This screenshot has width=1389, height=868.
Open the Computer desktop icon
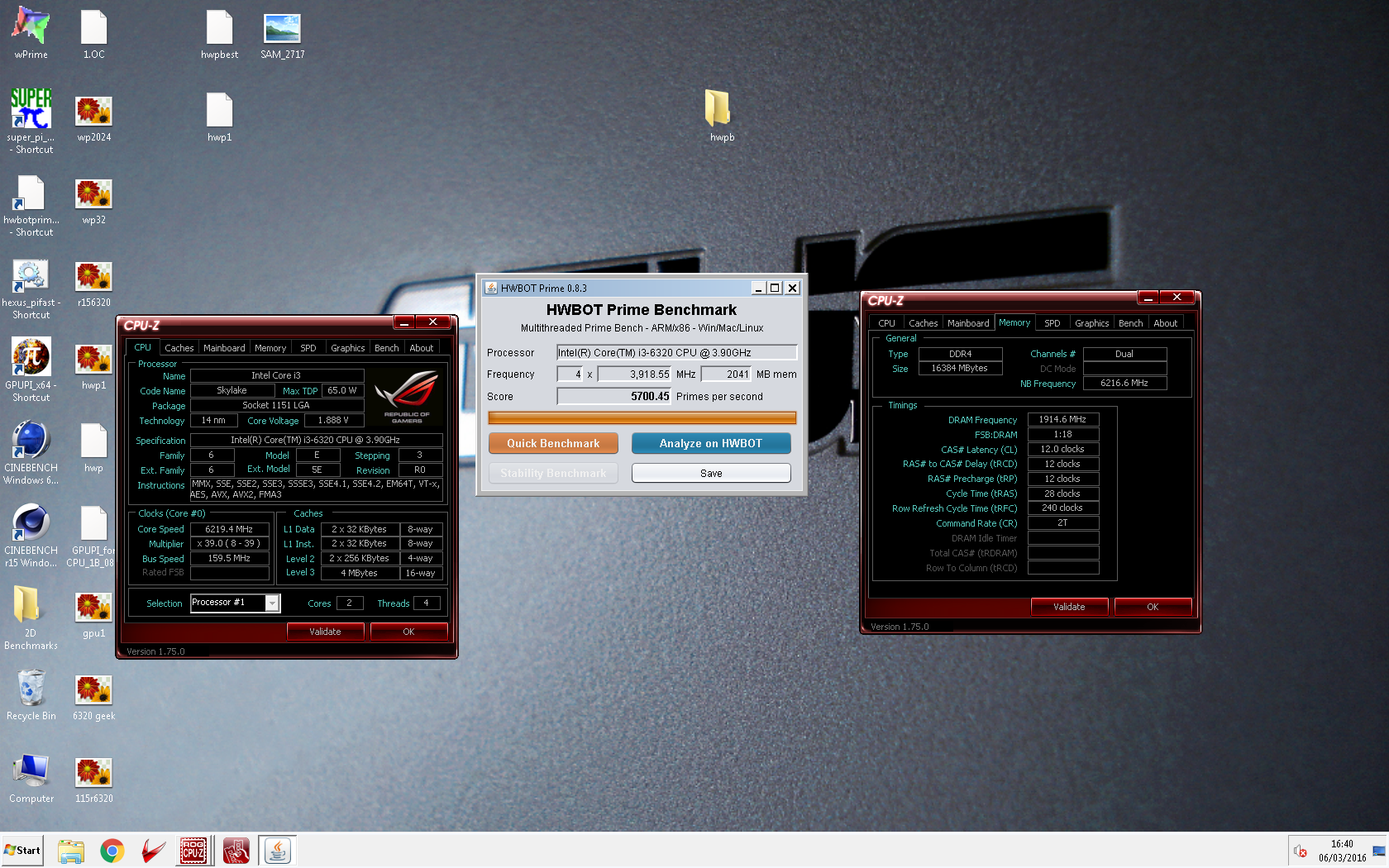[x=31, y=778]
